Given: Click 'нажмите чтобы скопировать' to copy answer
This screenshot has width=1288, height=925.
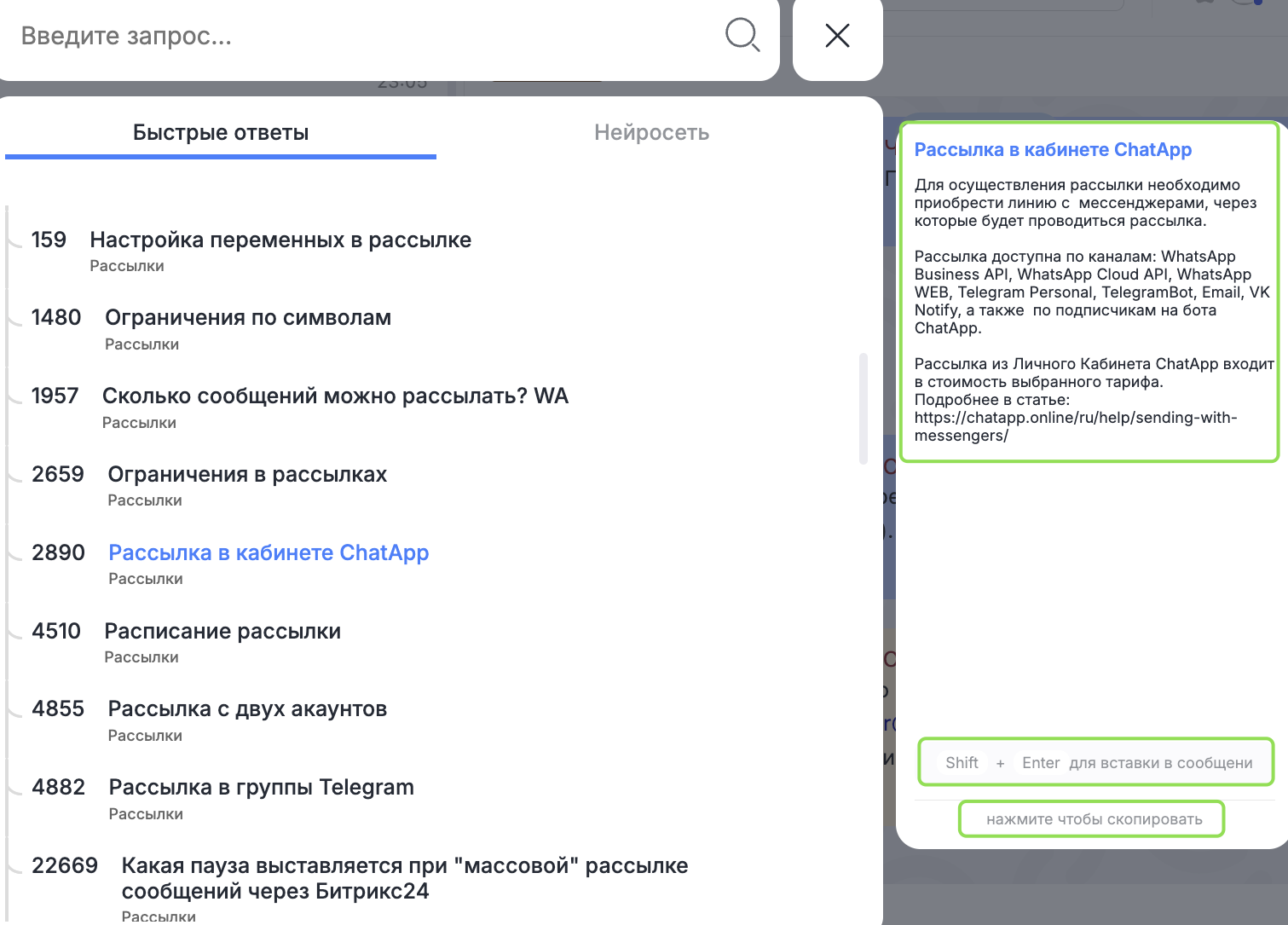Looking at the screenshot, I should tap(1093, 819).
